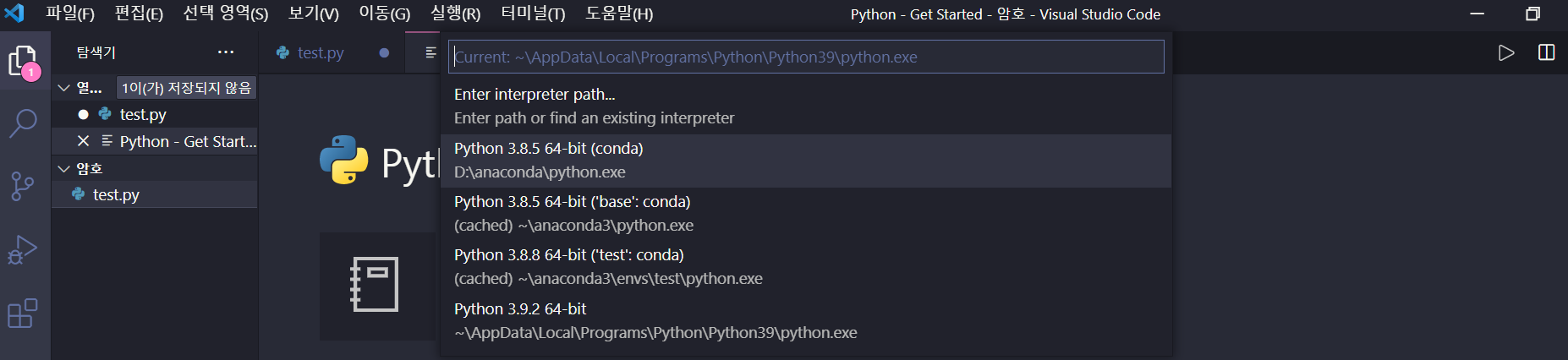Open the 도움말(H) menu
This screenshot has height=360, width=1568.
click(619, 14)
